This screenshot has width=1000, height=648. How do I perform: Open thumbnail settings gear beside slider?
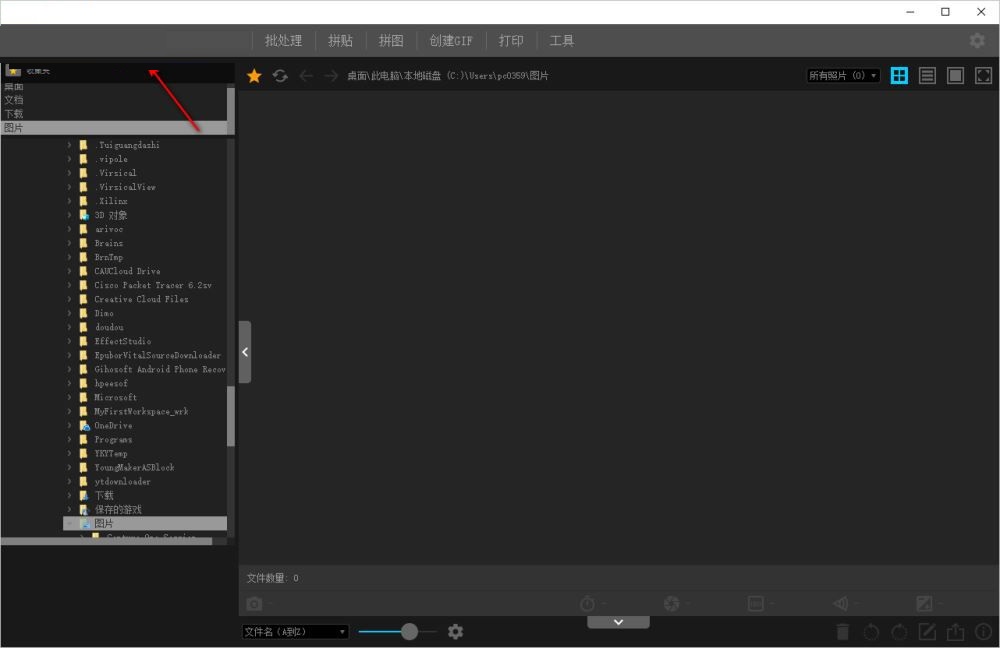pyautogui.click(x=455, y=631)
